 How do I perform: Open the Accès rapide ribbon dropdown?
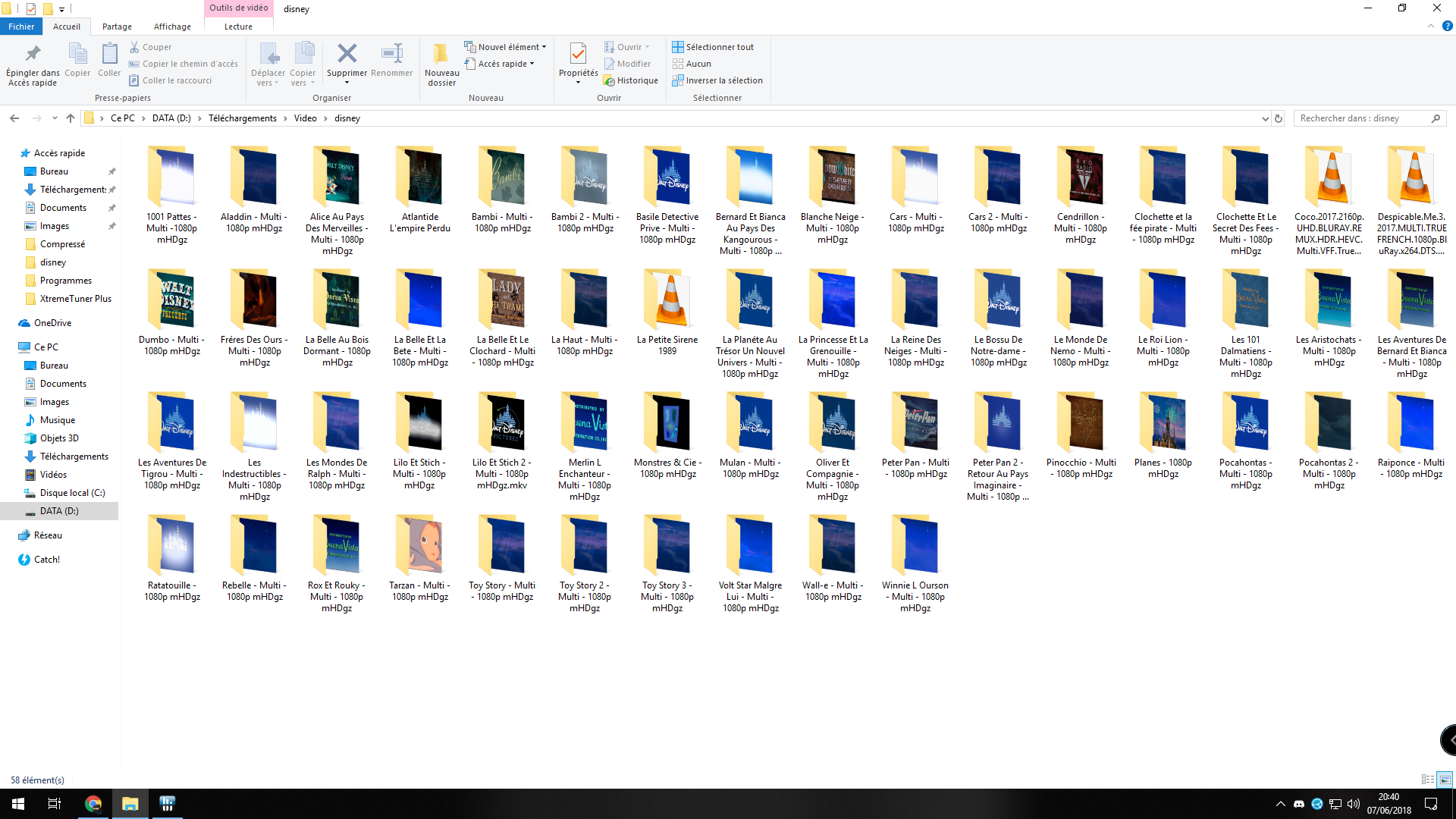(500, 64)
